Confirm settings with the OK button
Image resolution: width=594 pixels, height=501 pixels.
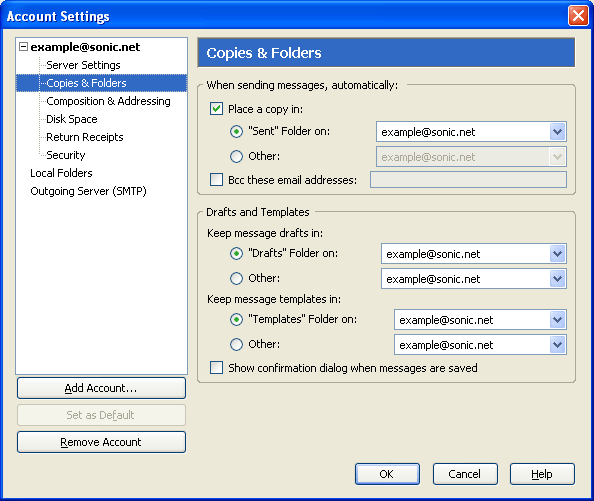tap(387, 474)
